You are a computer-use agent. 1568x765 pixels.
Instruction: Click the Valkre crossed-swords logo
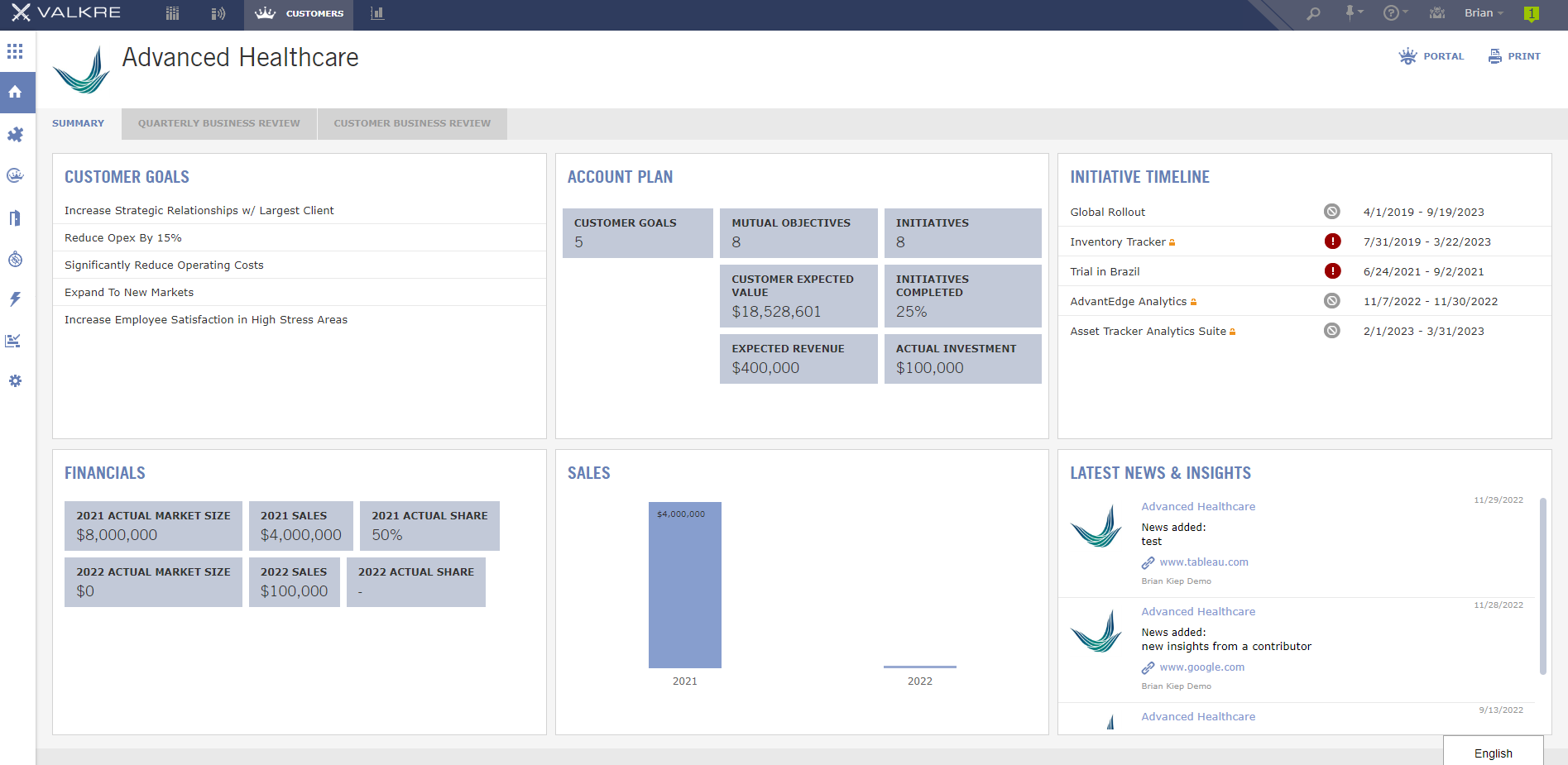21,12
